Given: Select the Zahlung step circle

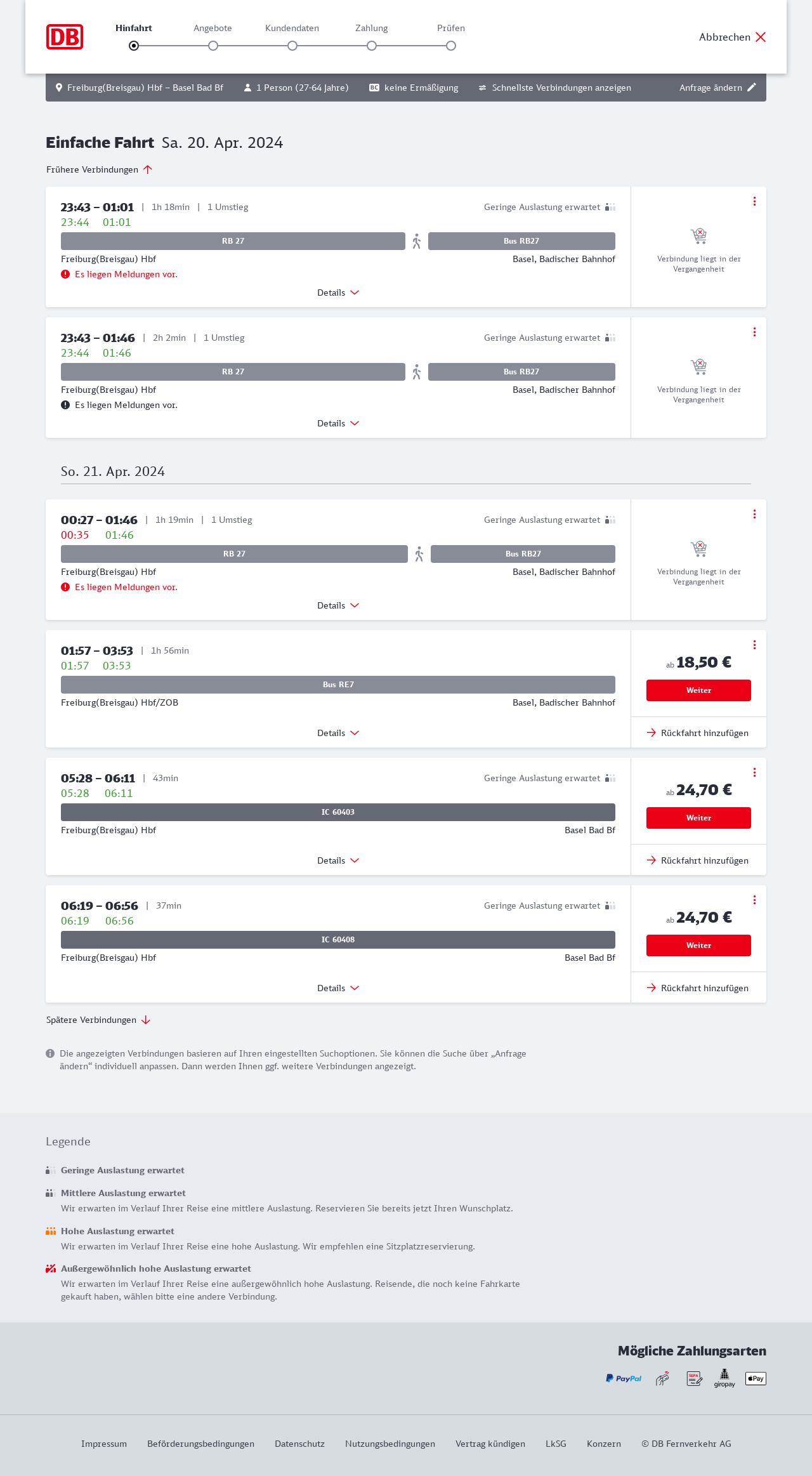Looking at the screenshot, I should point(372,46).
